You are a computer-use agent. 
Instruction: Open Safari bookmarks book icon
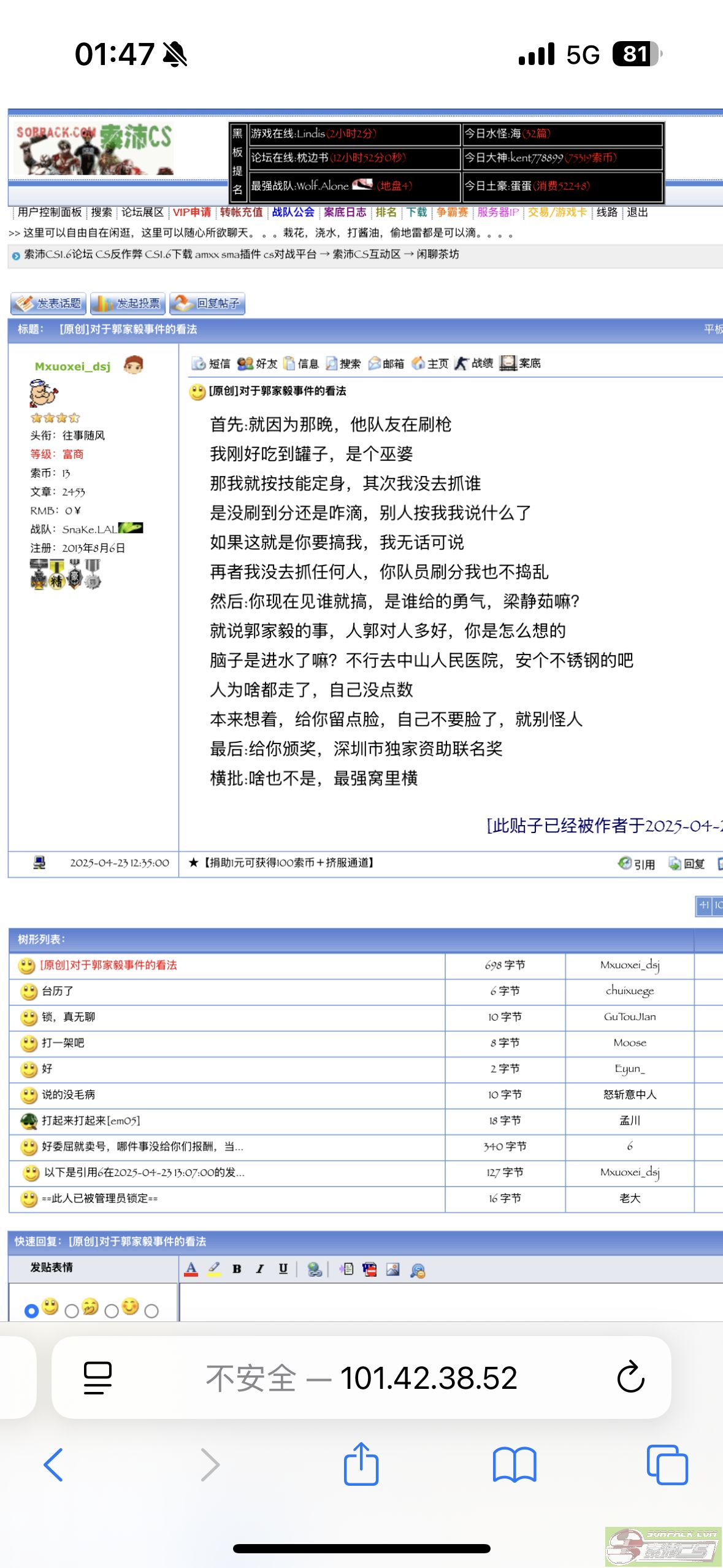coord(515,1464)
